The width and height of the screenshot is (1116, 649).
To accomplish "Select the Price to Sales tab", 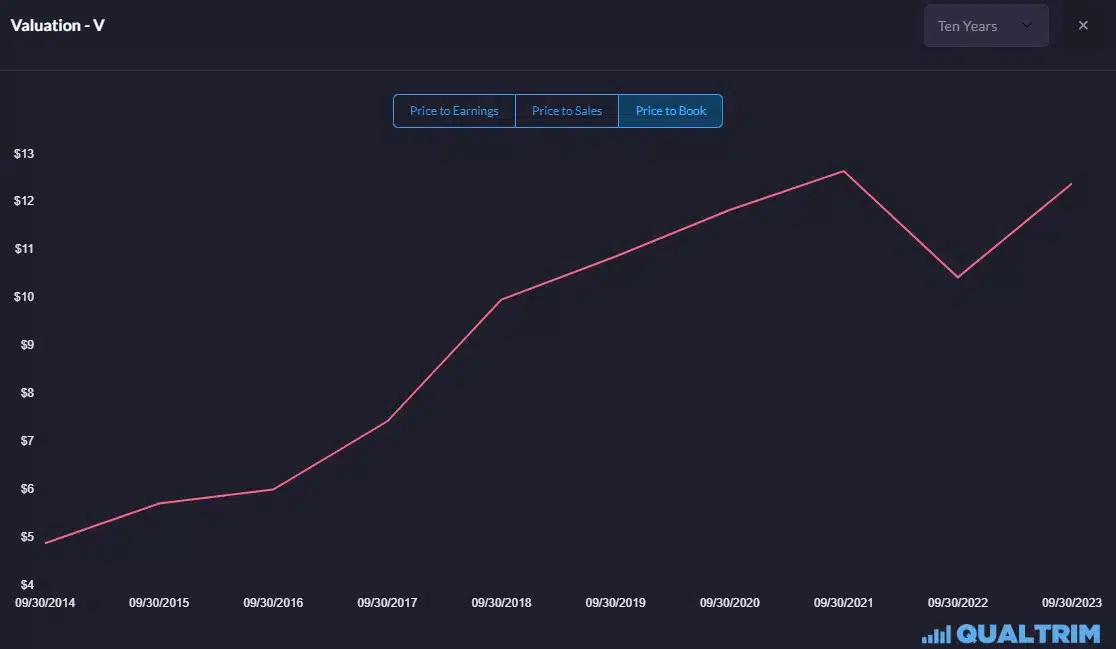I will point(567,111).
